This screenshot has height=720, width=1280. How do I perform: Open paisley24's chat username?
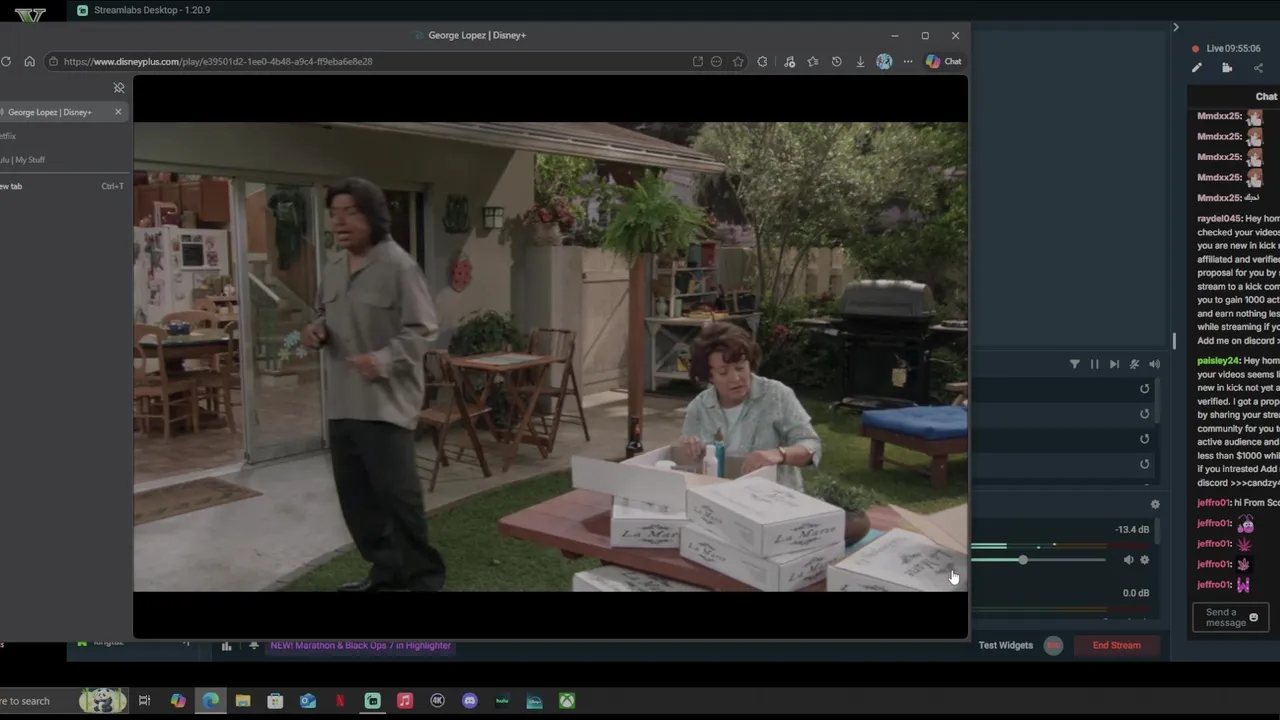pyautogui.click(x=1218, y=360)
